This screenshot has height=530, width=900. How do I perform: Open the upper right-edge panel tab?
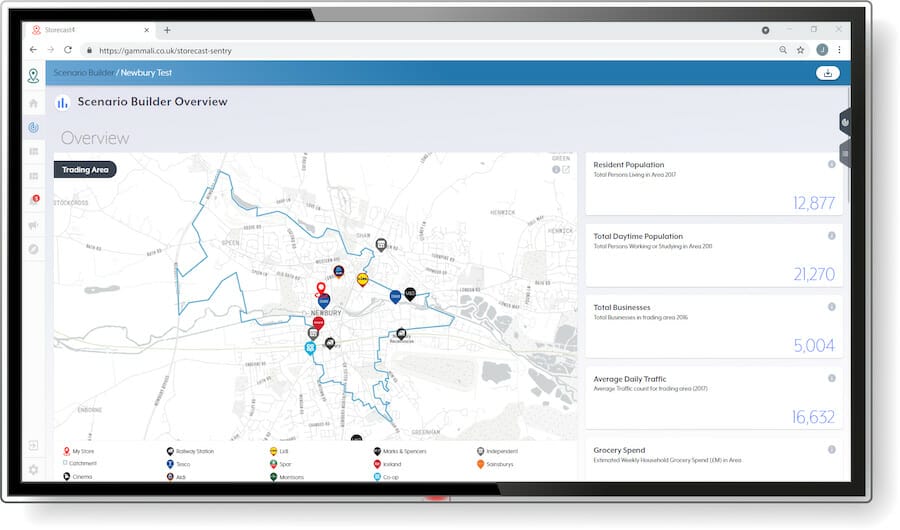click(844, 122)
